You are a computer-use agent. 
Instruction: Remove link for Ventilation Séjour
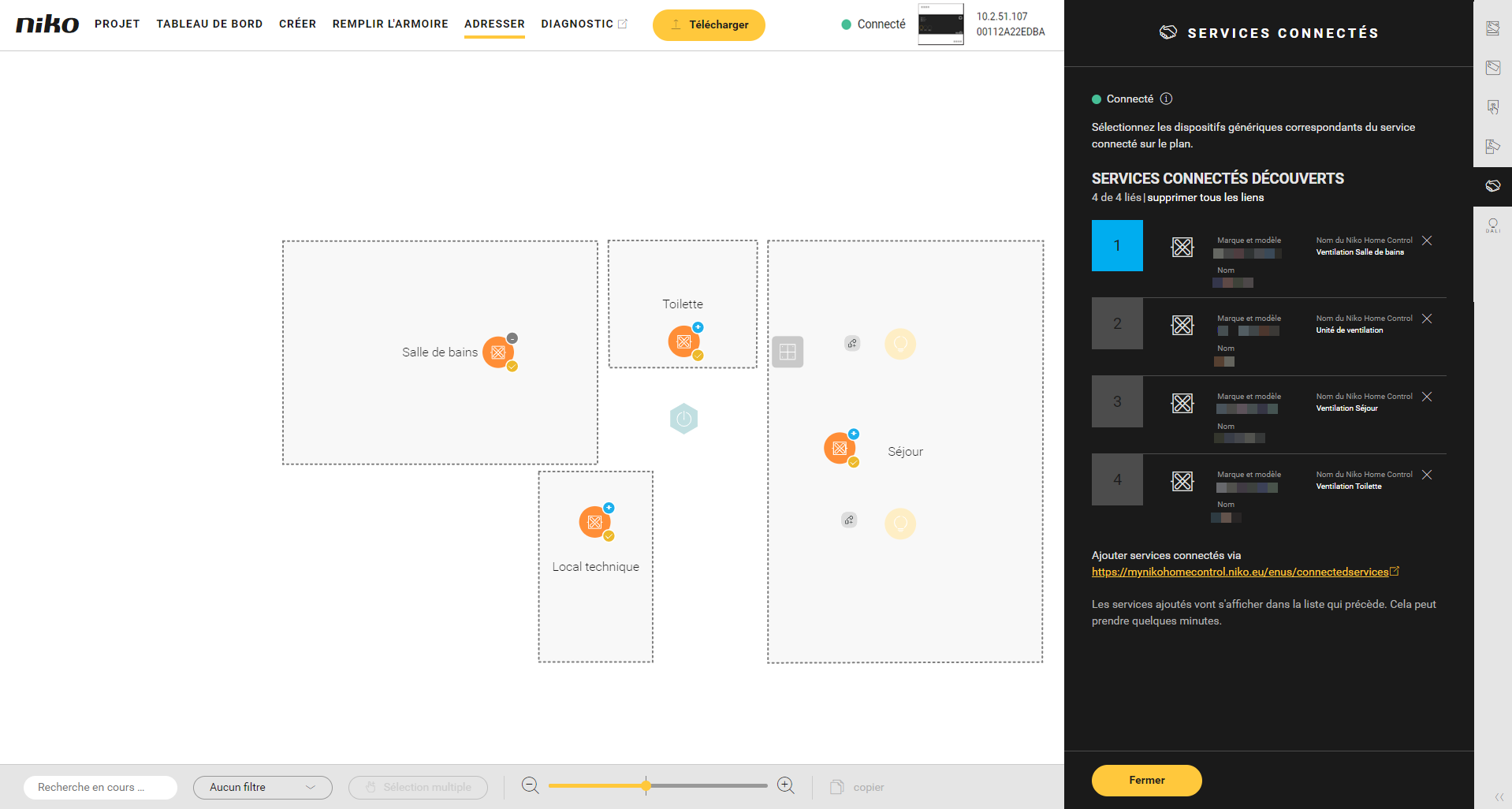[x=1427, y=397]
